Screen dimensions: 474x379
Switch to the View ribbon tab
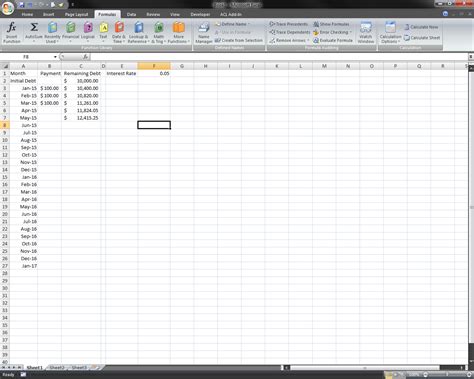(175, 14)
